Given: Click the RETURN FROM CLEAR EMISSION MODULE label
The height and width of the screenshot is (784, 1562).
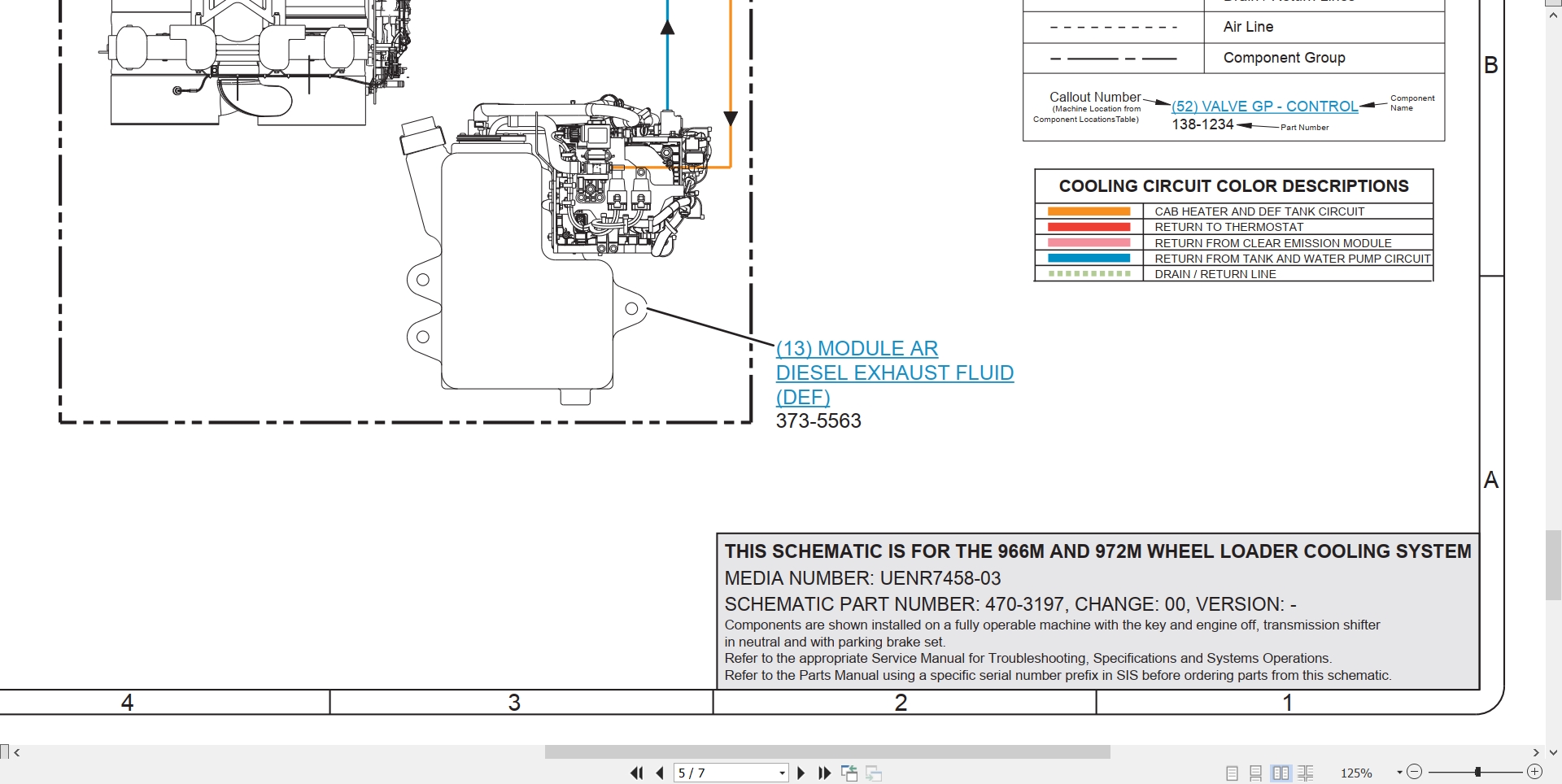Looking at the screenshot, I should point(1272,243).
